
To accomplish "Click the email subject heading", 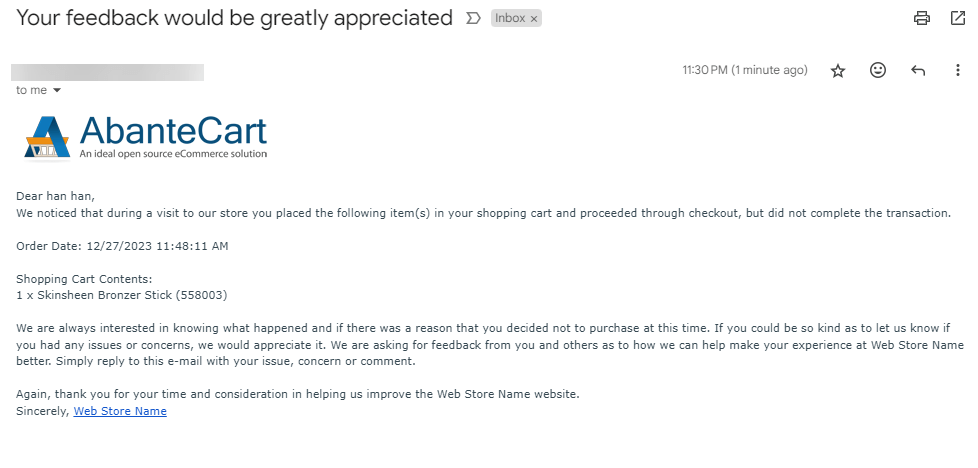I will (x=235, y=18).
